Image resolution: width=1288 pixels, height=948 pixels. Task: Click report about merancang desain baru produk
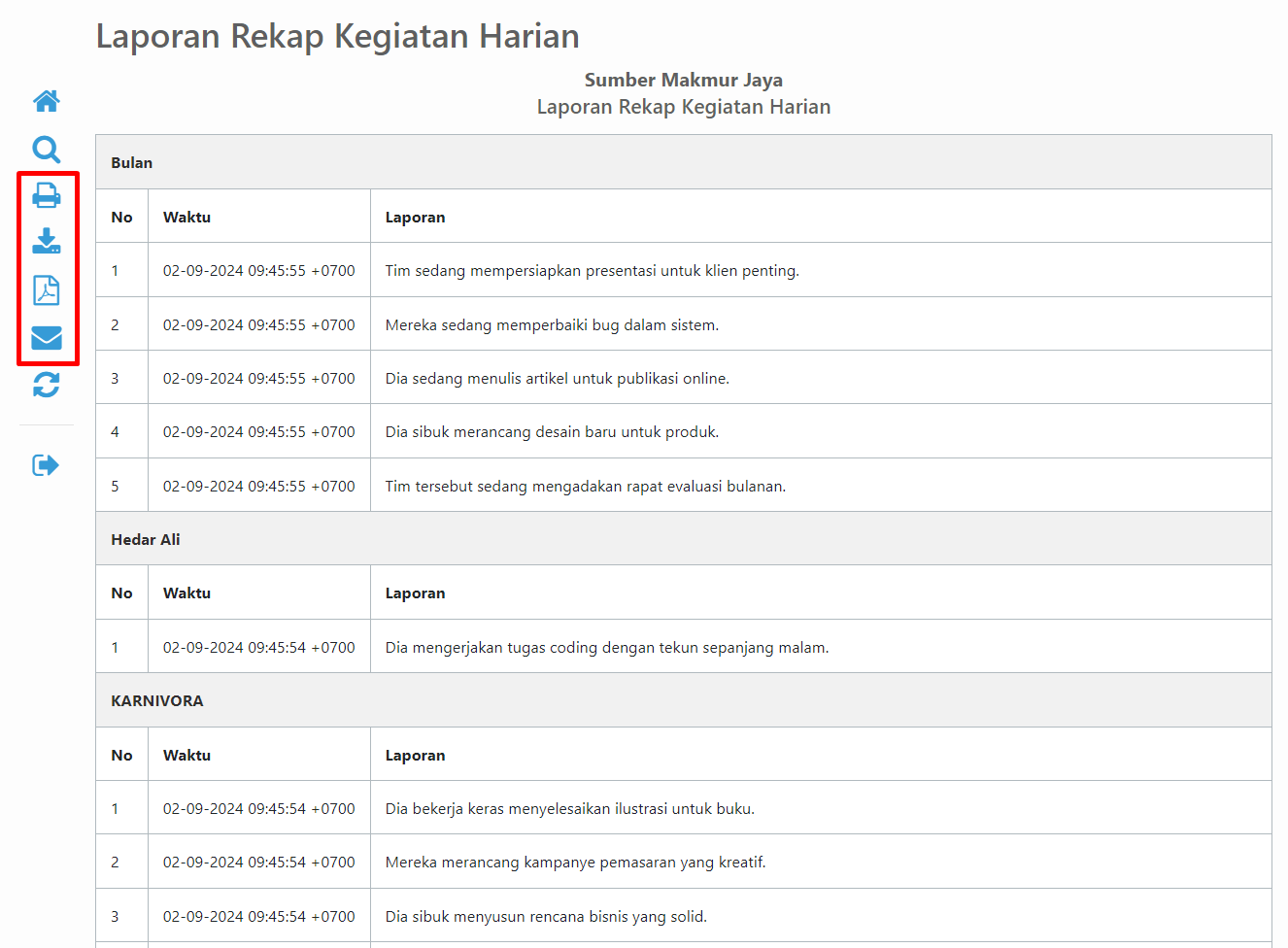tap(552, 432)
